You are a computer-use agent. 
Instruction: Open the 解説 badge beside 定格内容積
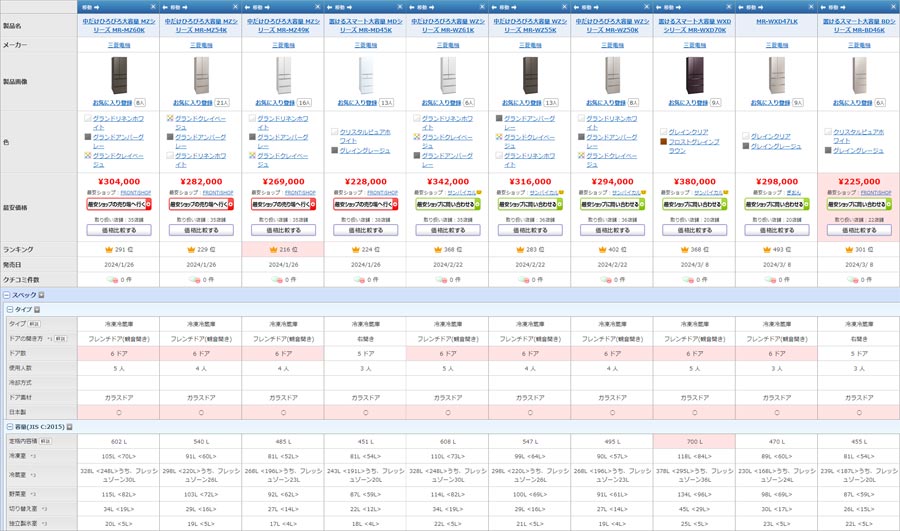(x=45, y=441)
